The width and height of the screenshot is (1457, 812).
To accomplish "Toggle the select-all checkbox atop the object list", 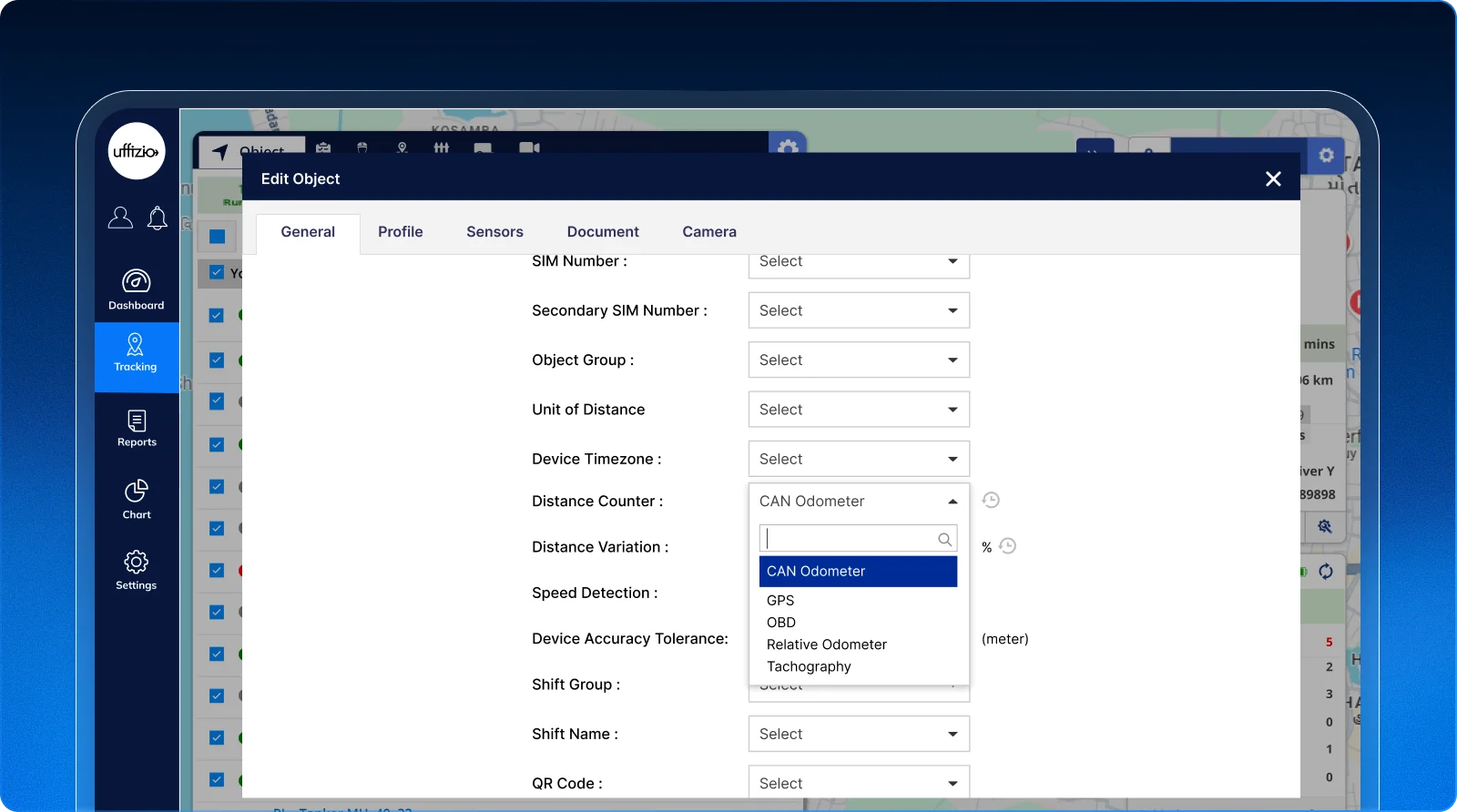I will point(218,237).
